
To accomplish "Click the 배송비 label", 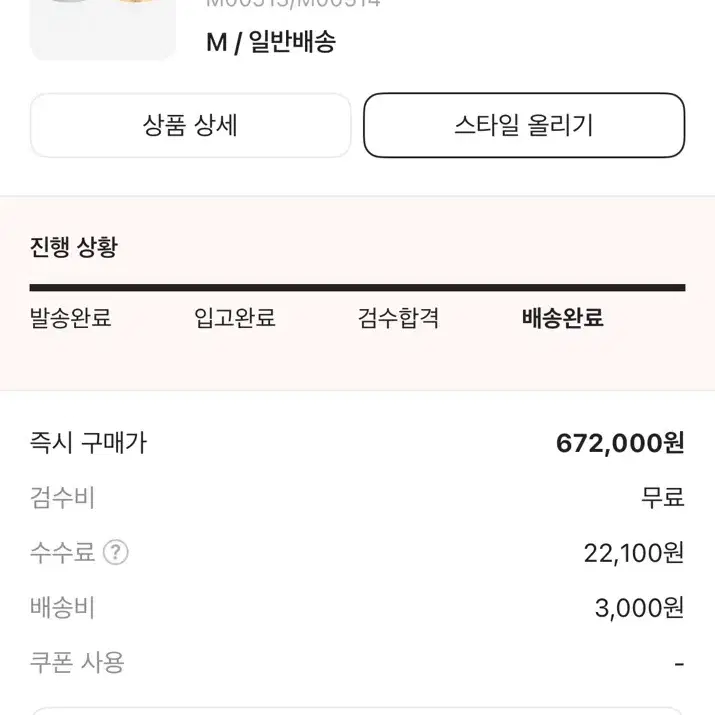I will click(x=62, y=608).
